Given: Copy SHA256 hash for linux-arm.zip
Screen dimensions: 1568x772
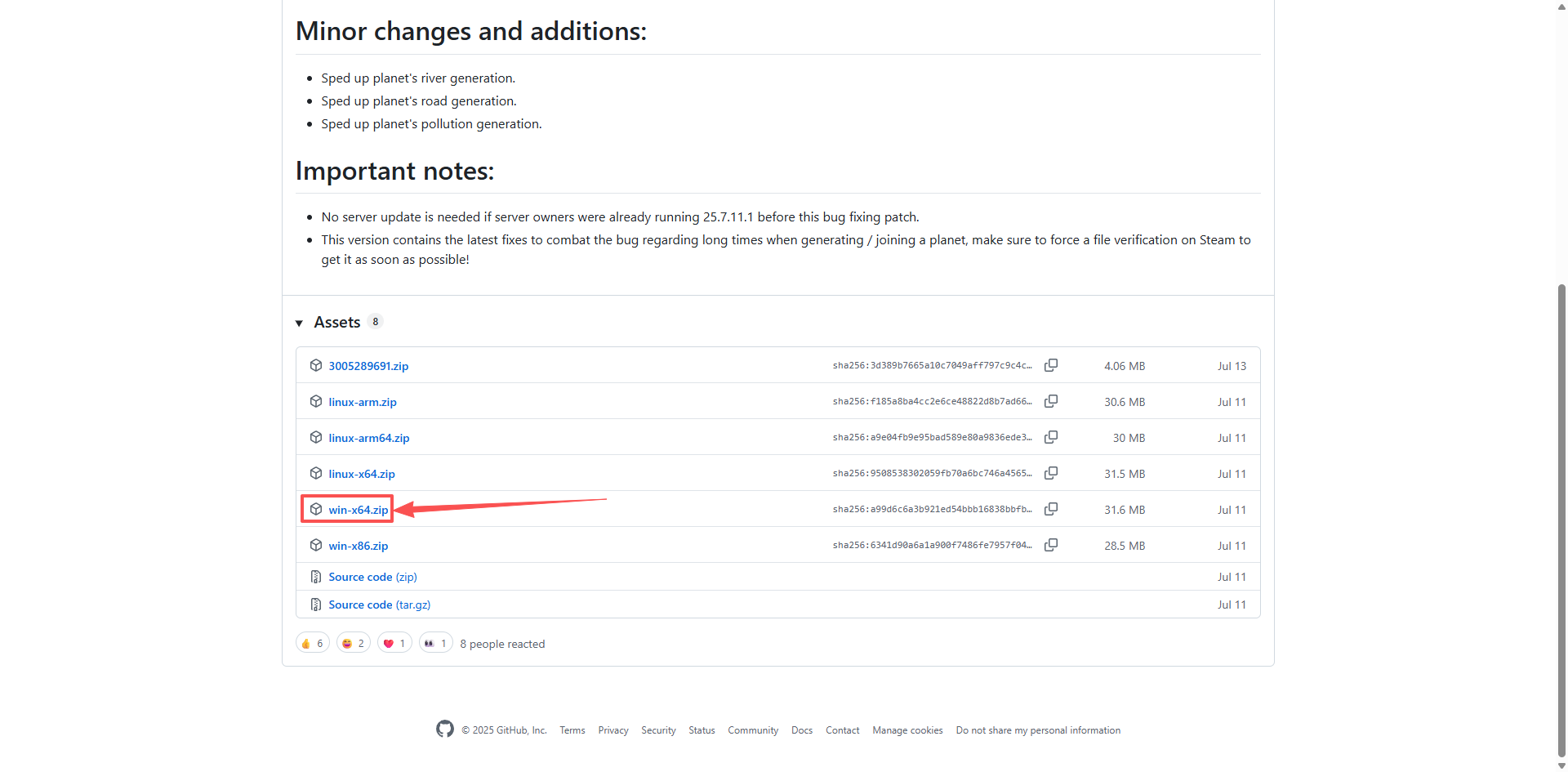Looking at the screenshot, I should pos(1051,401).
